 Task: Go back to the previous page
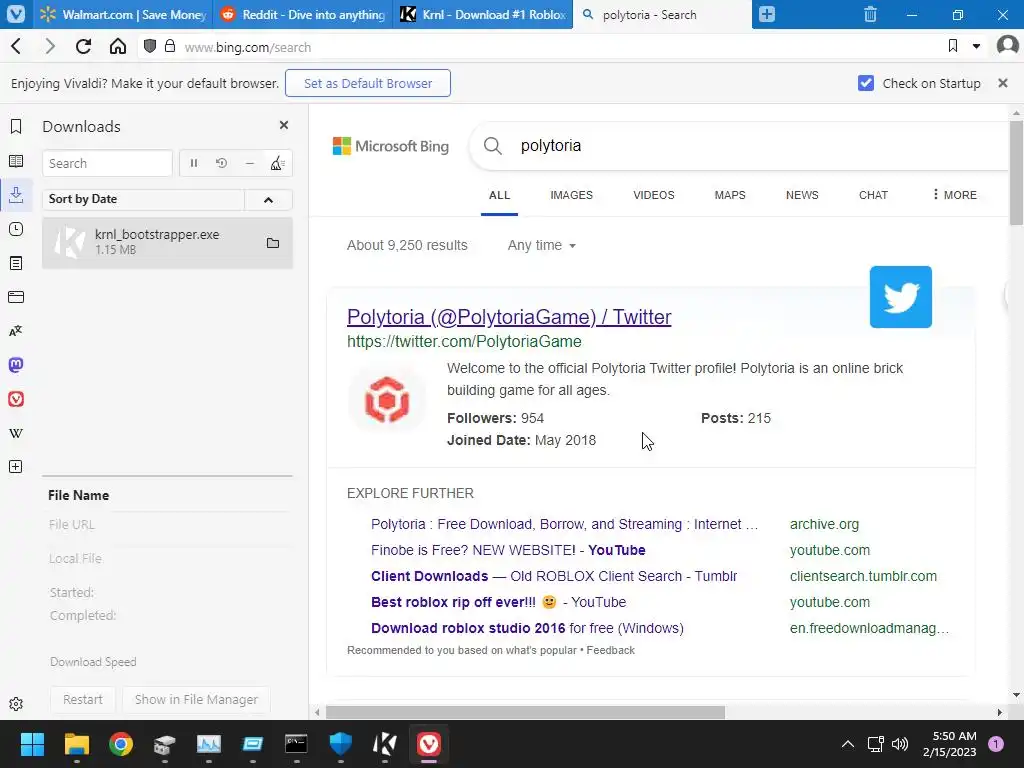(x=16, y=46)
